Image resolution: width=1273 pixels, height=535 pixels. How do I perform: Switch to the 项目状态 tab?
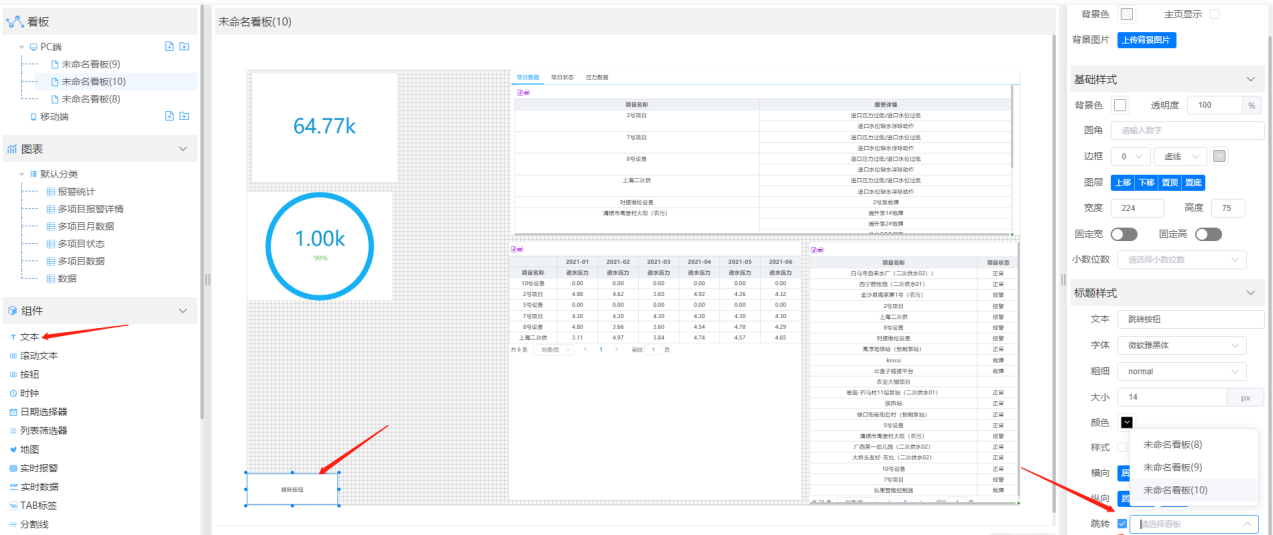[x=563, y=77]
